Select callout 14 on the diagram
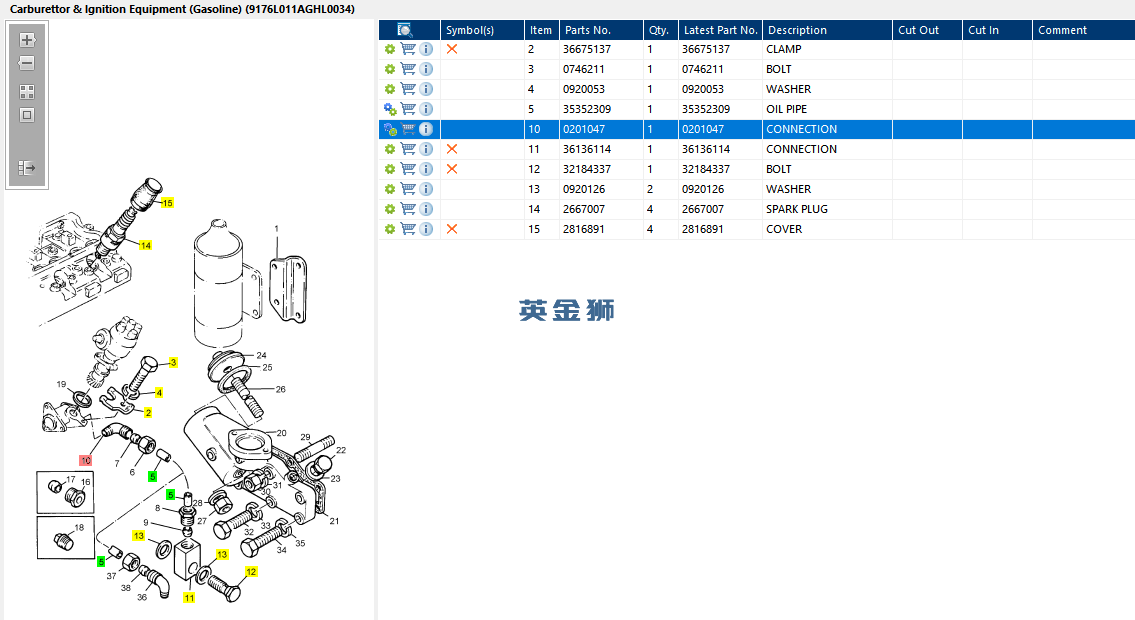 (x=145, y=245)
